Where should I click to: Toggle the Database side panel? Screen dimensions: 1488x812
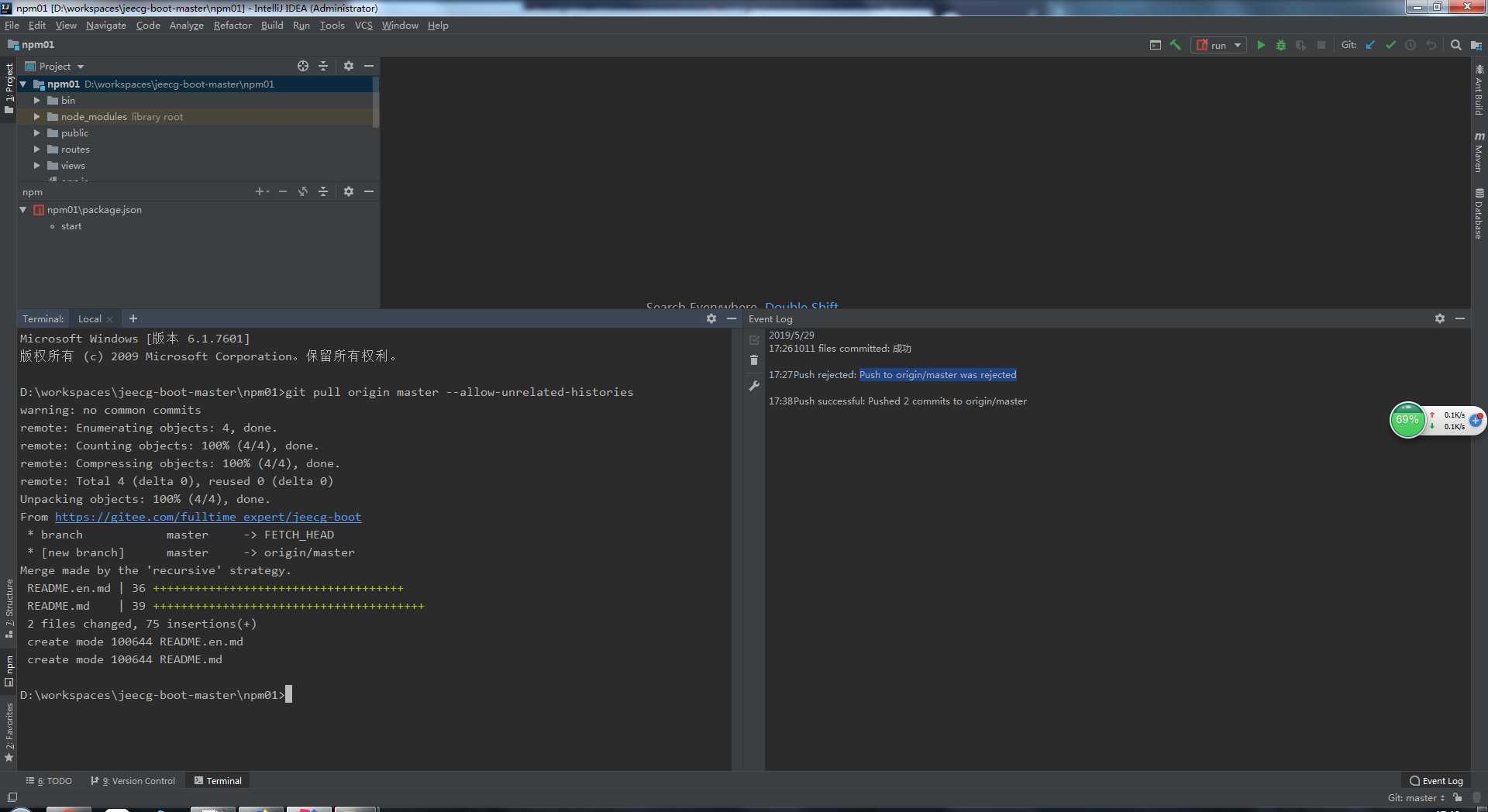(1479, 213)
